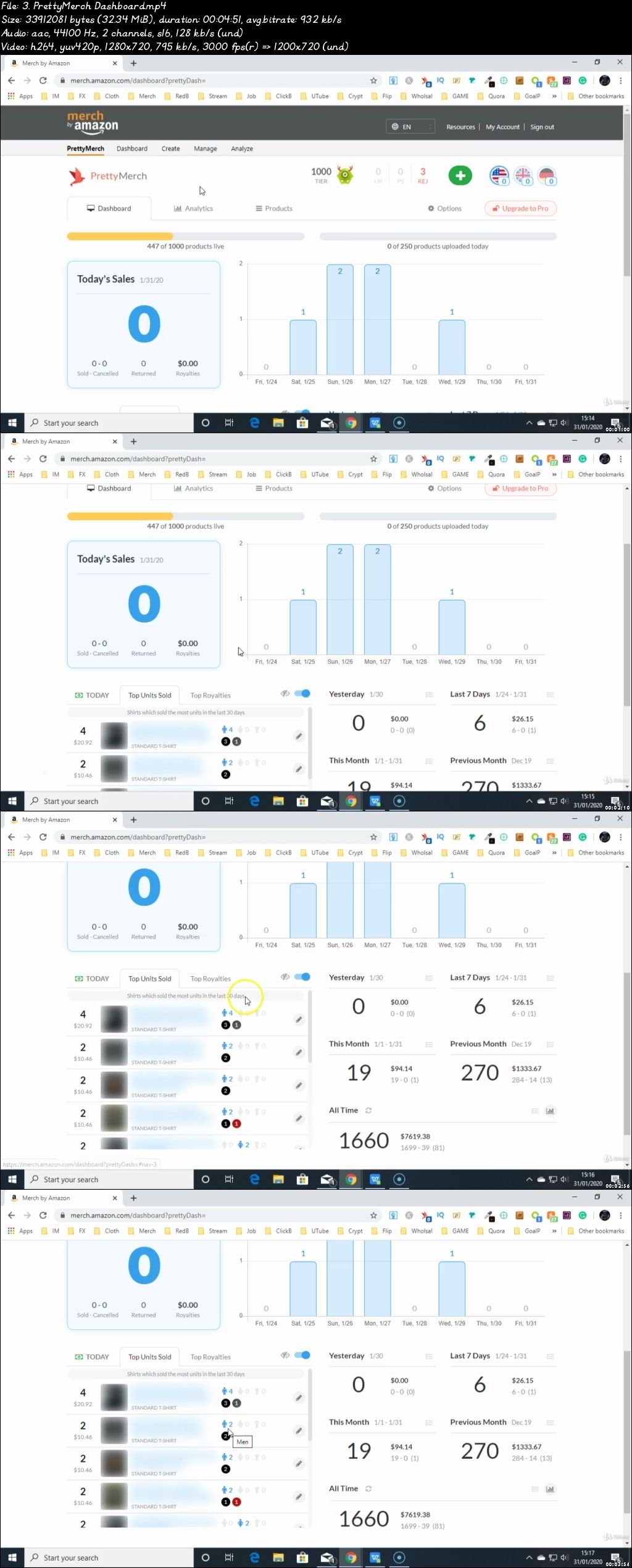Viewport: 632px width, 1568px height.
Task: Click the pencil edit icon on the $20.92 row, second frame
Action: pyautogui.click(x=299, y=736)
